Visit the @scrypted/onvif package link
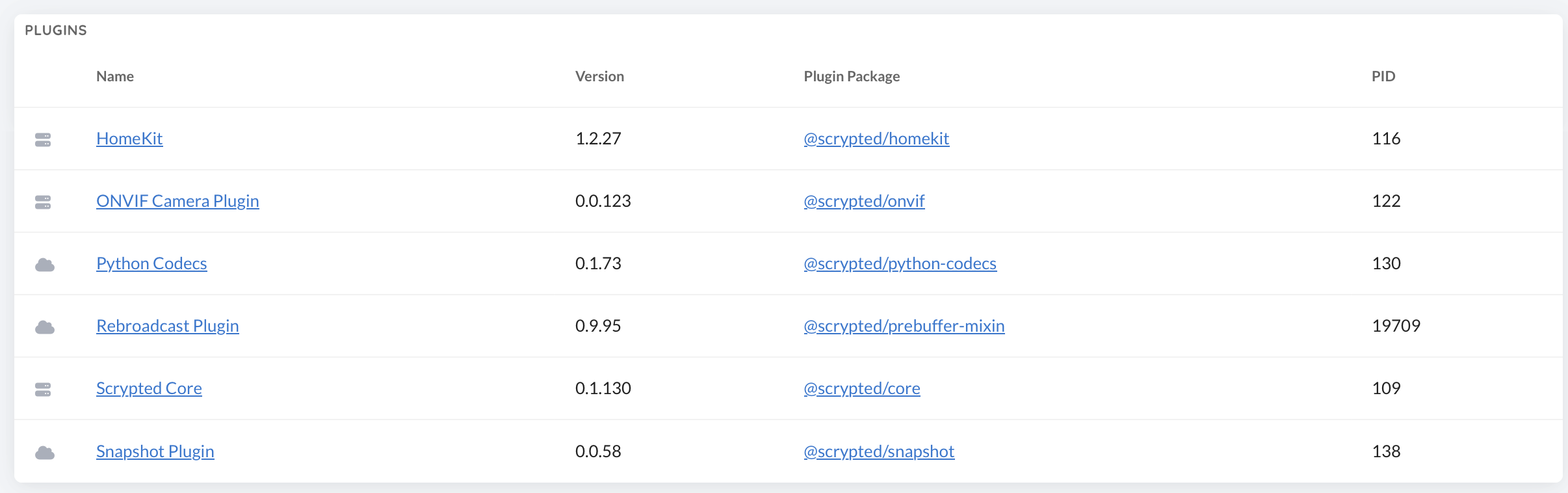This screenshot has height=493, width=1568. [864, 201]
